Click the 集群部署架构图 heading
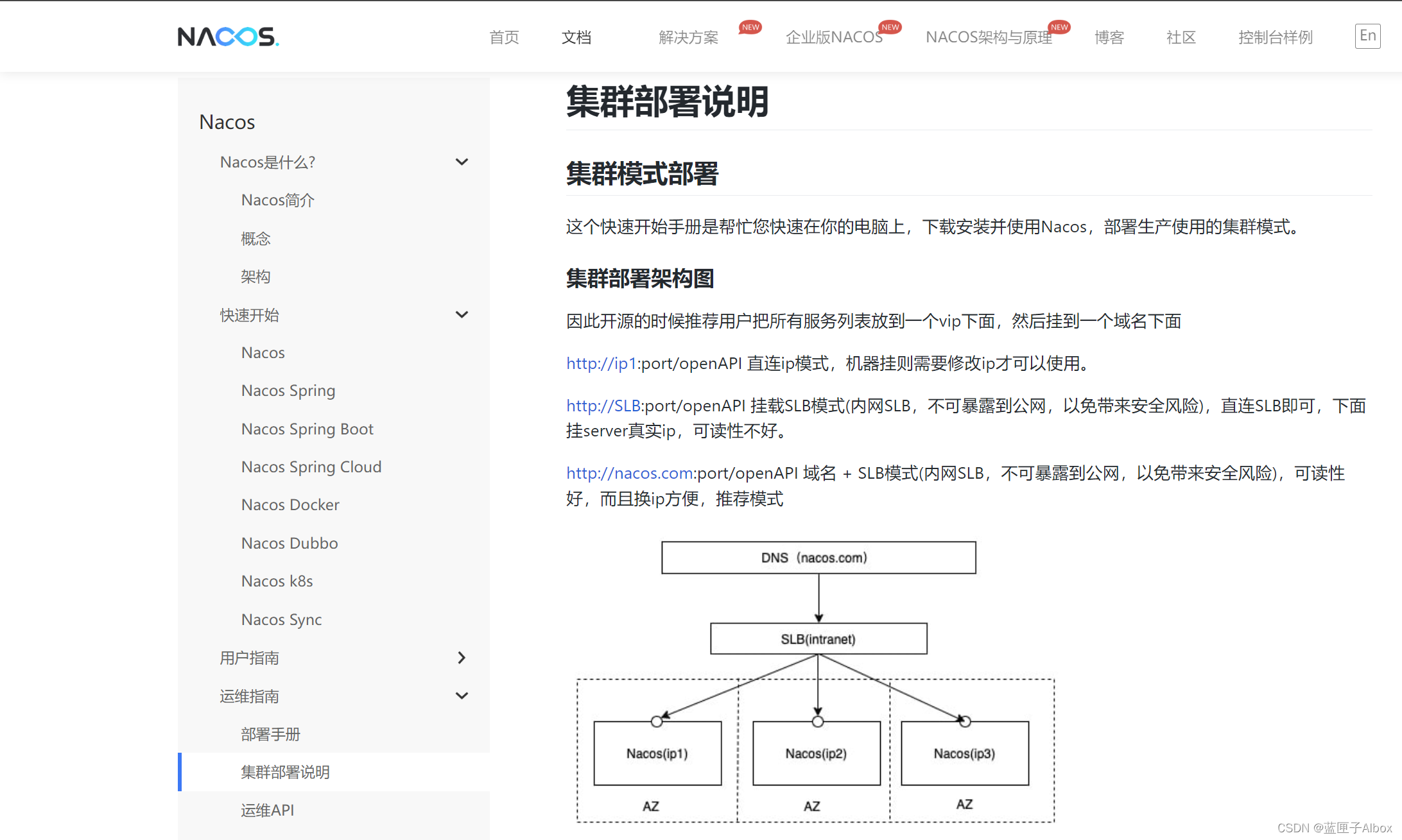 coord(640,279)
